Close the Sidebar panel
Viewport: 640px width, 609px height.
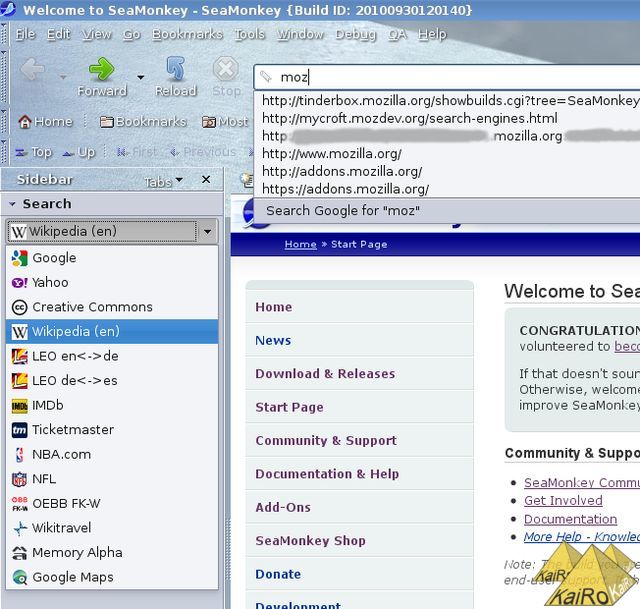click(x=206, y=179)
